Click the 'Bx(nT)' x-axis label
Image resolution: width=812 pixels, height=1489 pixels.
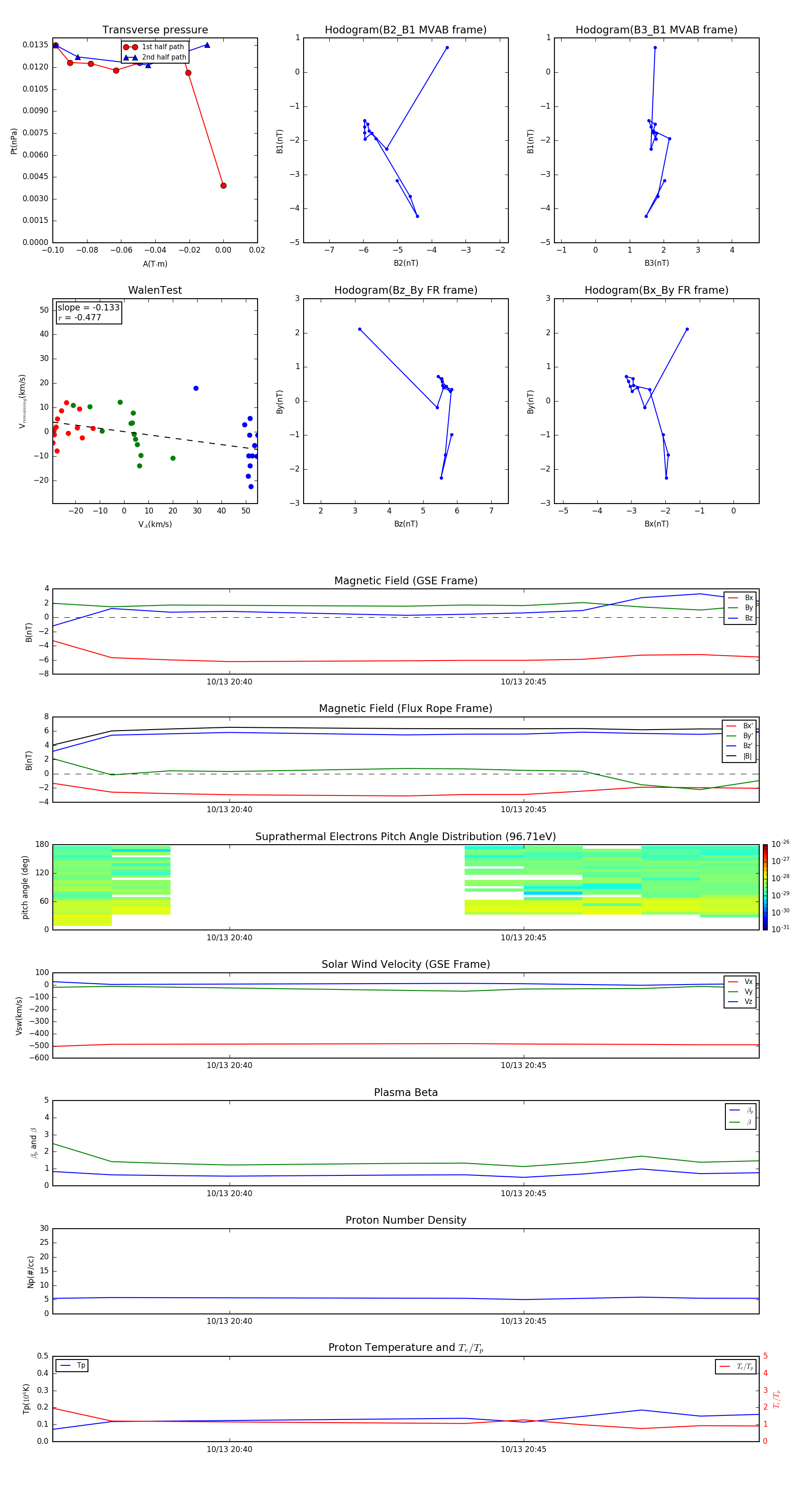point(656,524)
